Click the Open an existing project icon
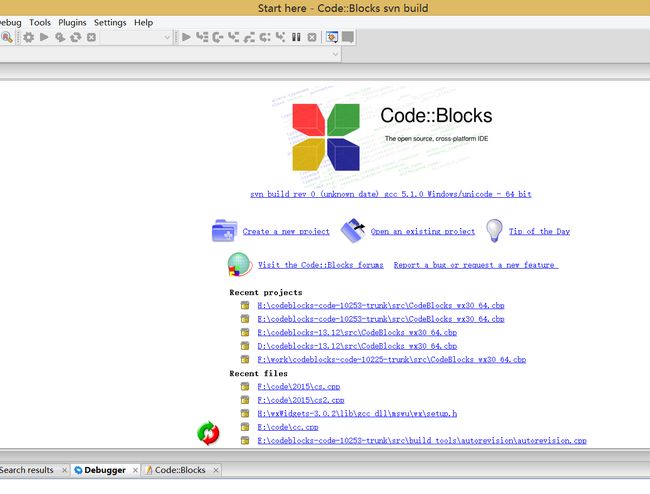 coord(353,230)
